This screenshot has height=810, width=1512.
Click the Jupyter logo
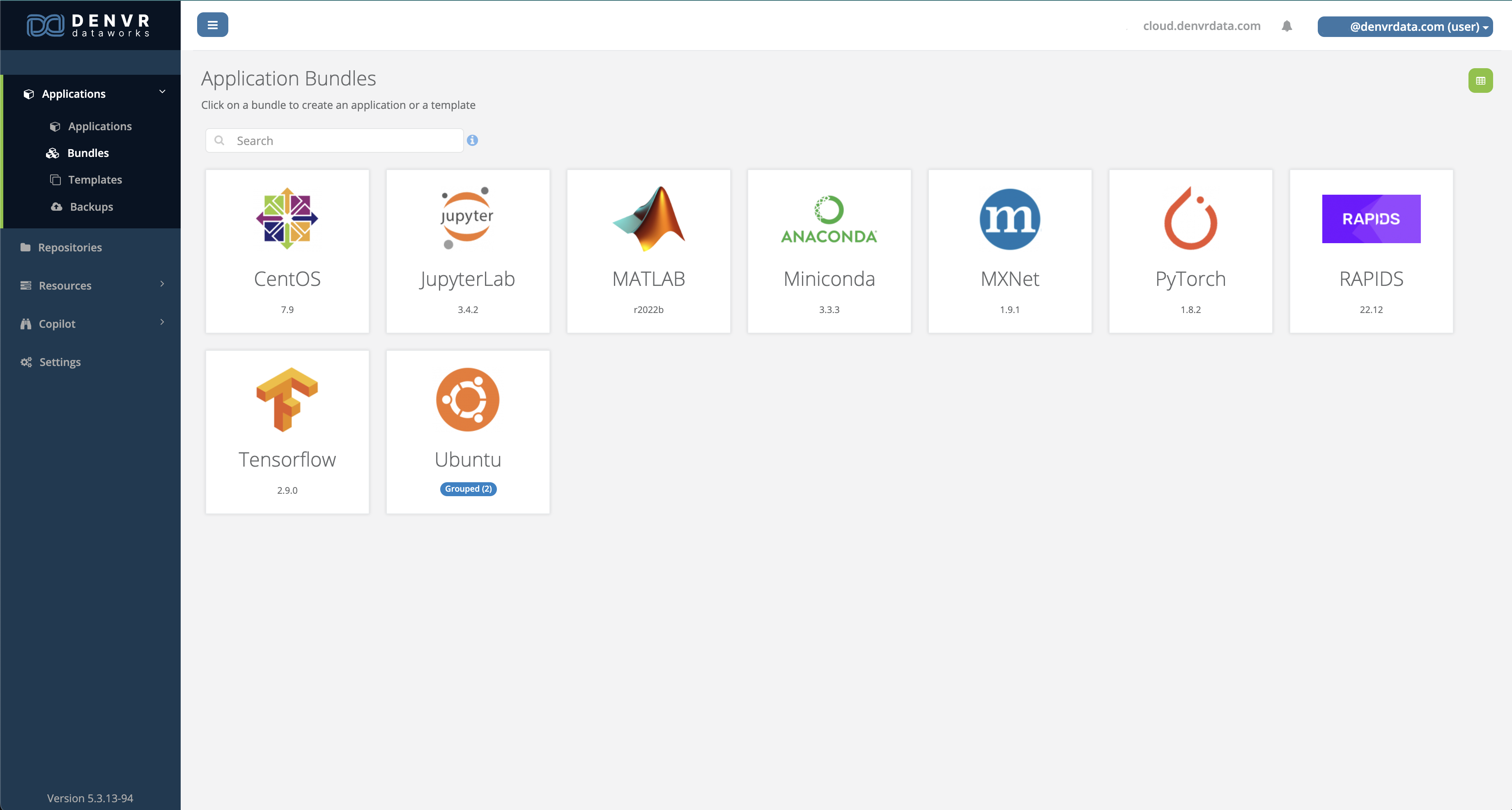click(468, 219)
